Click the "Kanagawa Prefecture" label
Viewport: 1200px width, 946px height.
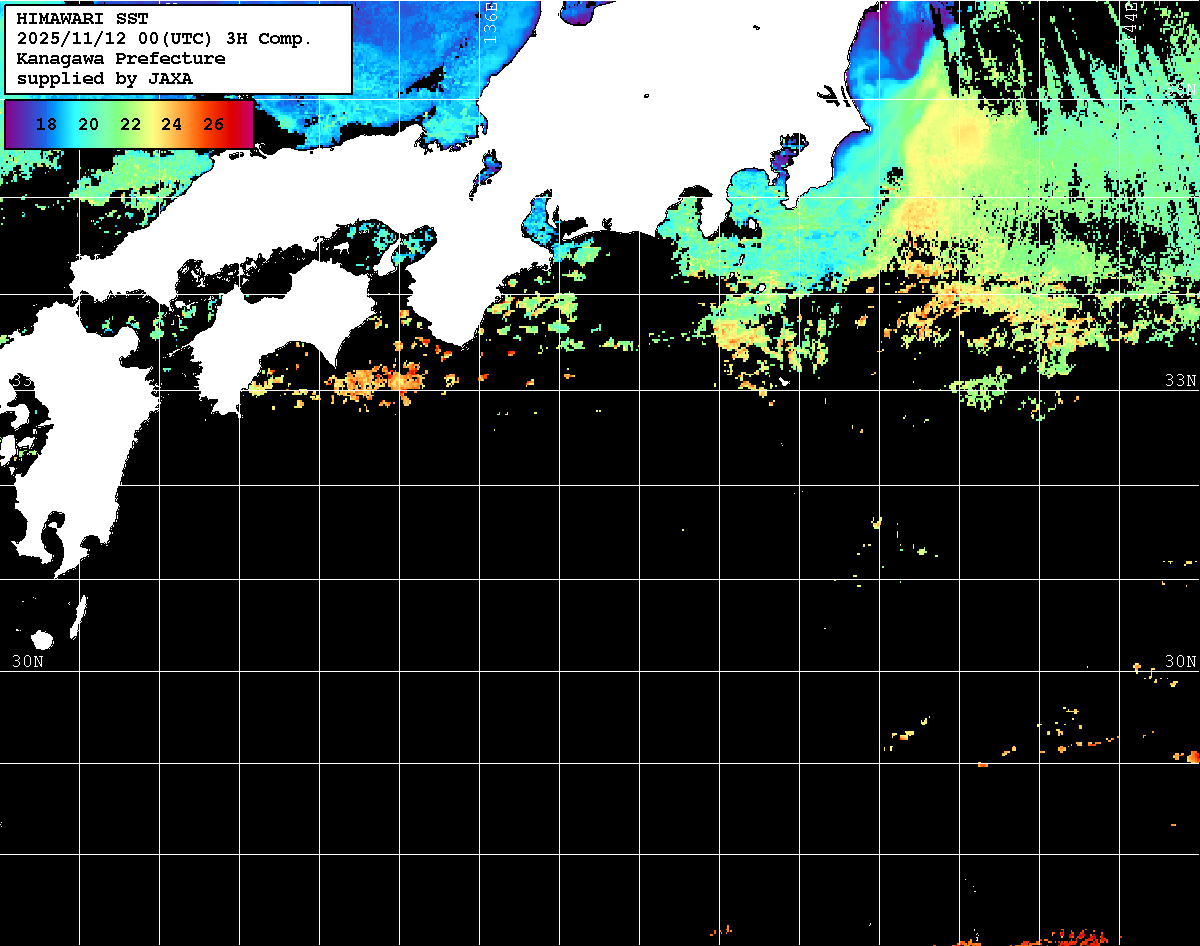pos(120,58)
